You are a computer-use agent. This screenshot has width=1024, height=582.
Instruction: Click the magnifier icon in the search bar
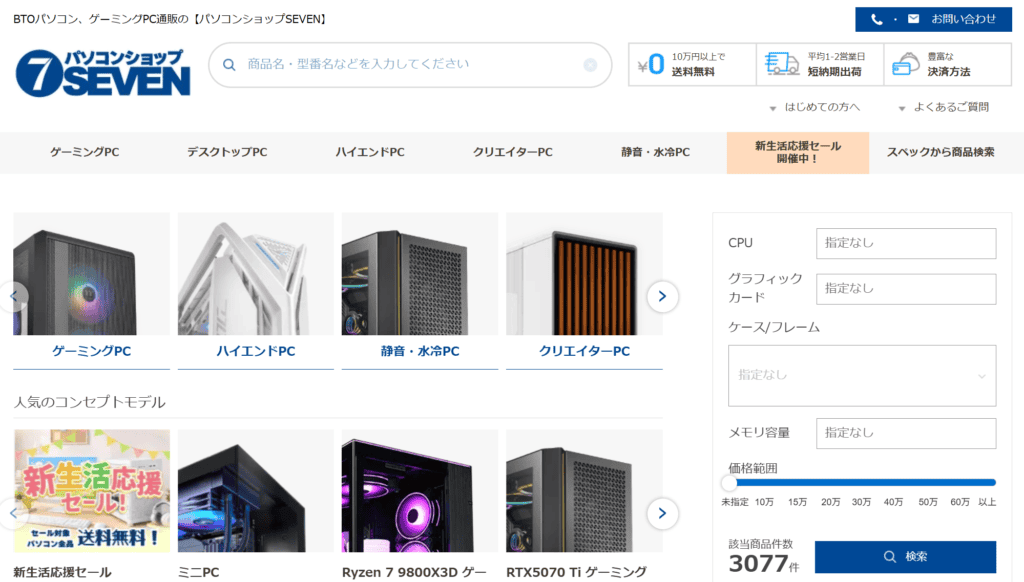pyautogui.click(x=228, y=64)
